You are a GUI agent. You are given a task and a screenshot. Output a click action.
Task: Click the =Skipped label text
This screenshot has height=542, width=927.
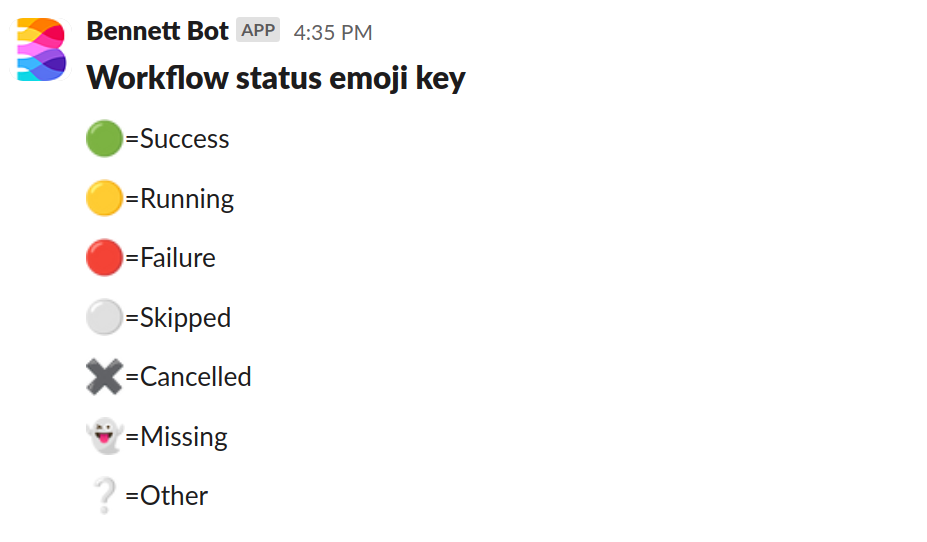[x=178, y=319]
